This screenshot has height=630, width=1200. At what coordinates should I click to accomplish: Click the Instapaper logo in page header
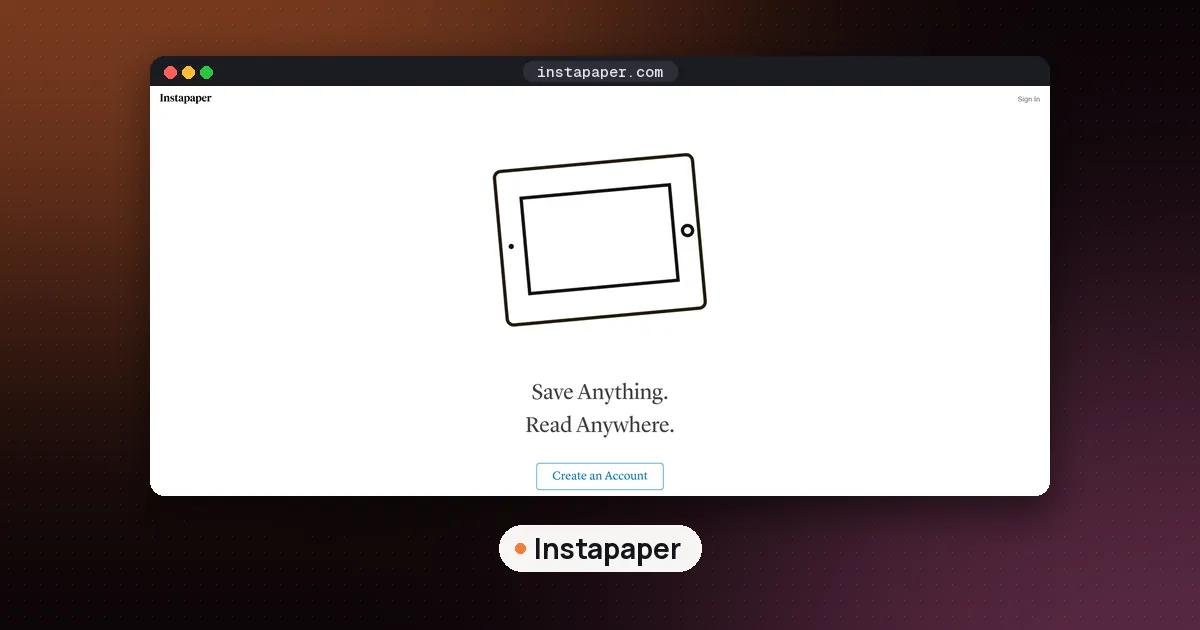pyautogui.click(x=186, y=98)
